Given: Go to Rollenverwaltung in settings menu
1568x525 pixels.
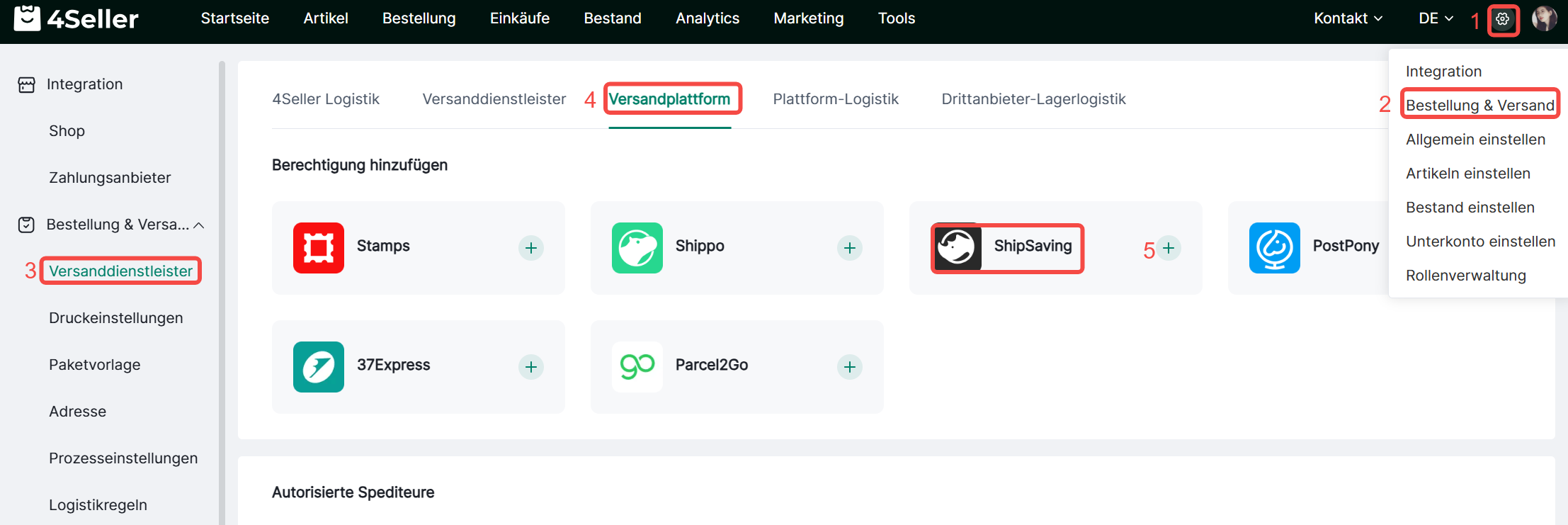Looking at the screenshot, I should pyautogui.click(x=1465, y=276).
